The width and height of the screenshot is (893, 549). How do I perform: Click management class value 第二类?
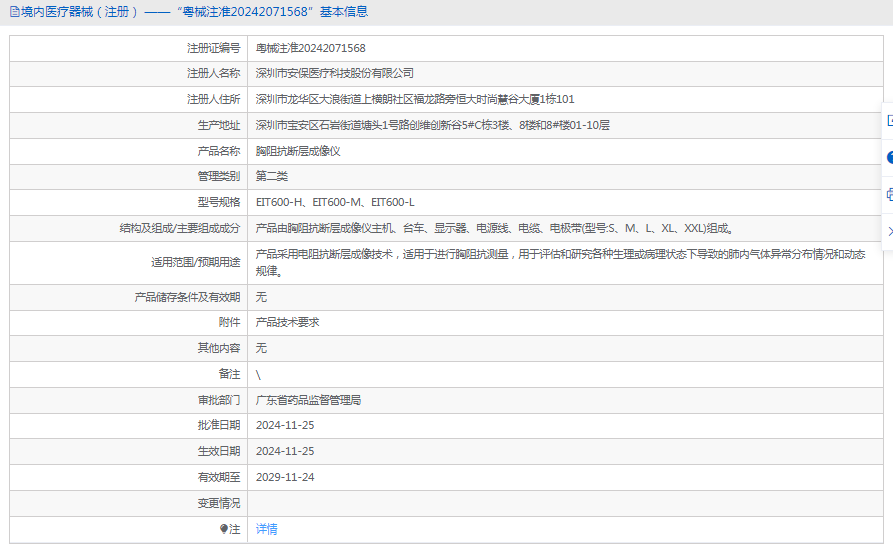click(272, 177)
